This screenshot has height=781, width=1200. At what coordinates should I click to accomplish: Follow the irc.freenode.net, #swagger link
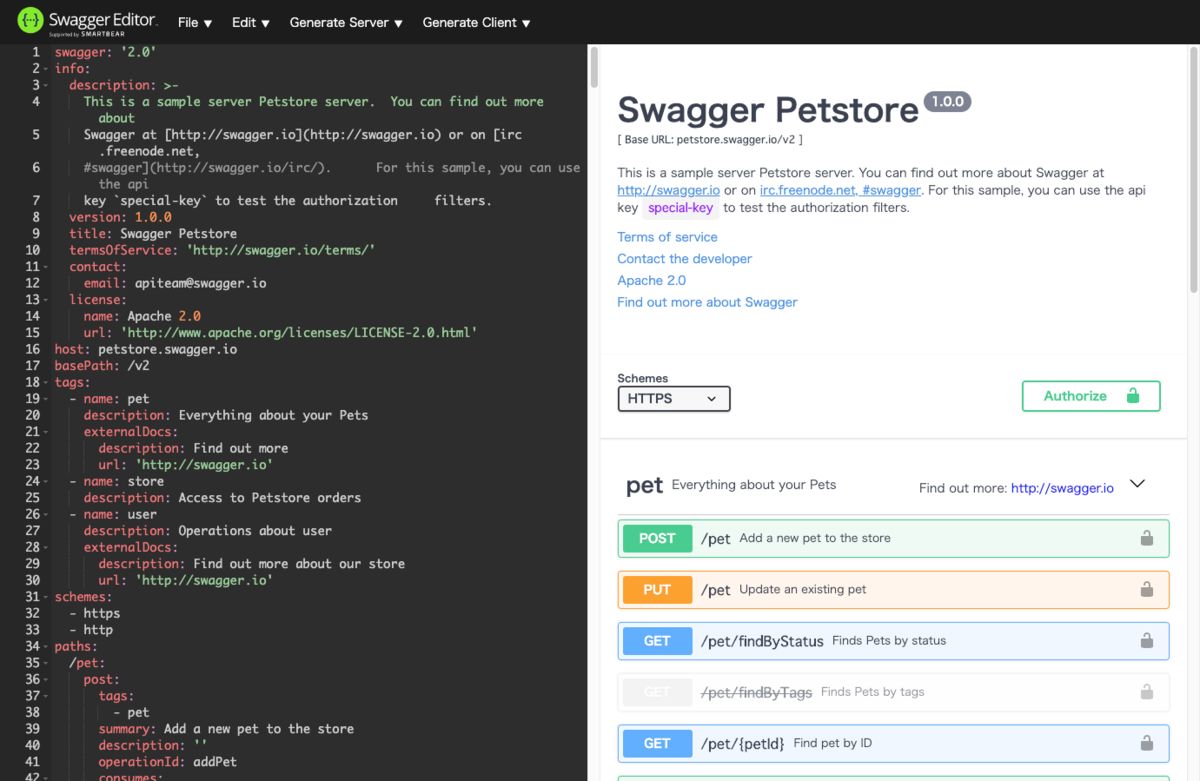pos(840,190)
